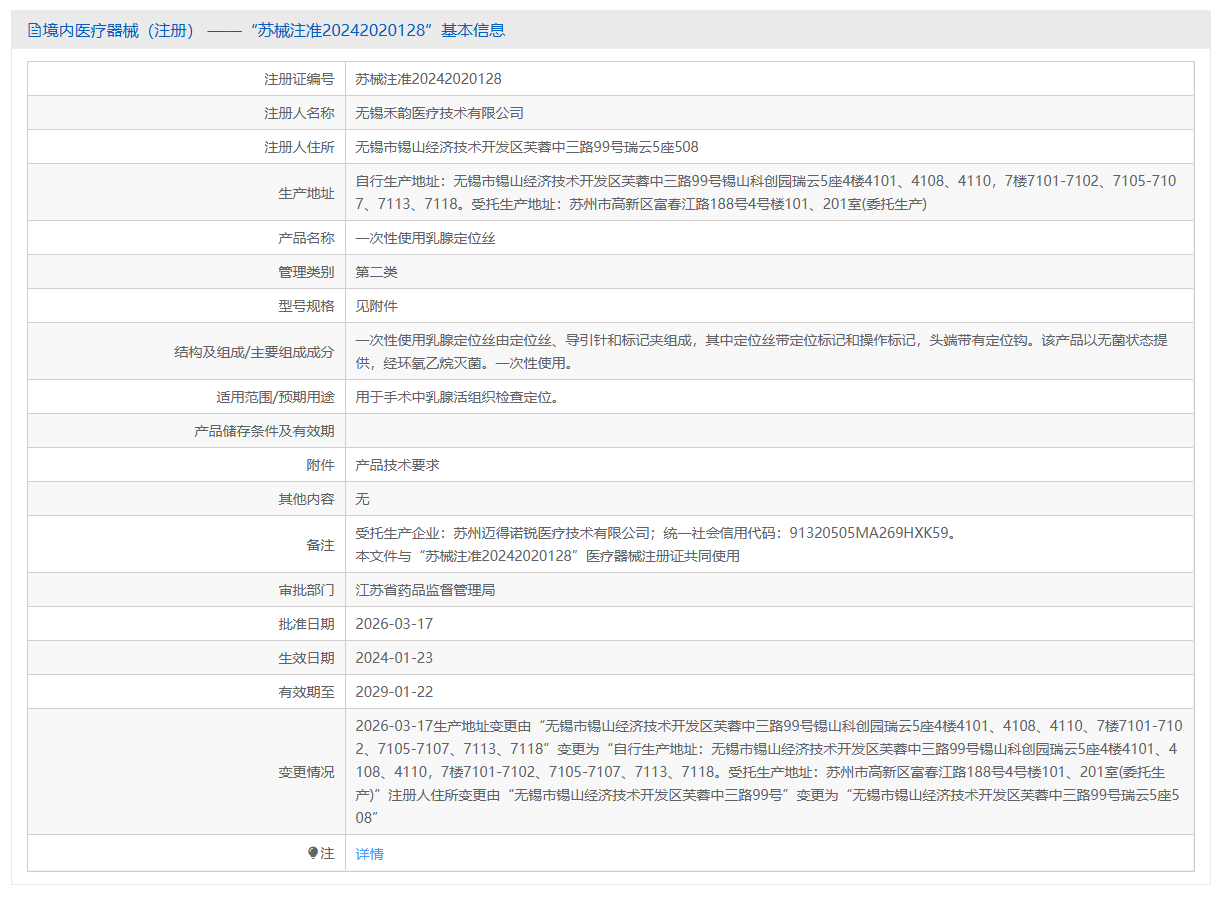Click the 产品储存条件及有效期 label
Viewport: 1215px width, 899px height.
point(264,431)
